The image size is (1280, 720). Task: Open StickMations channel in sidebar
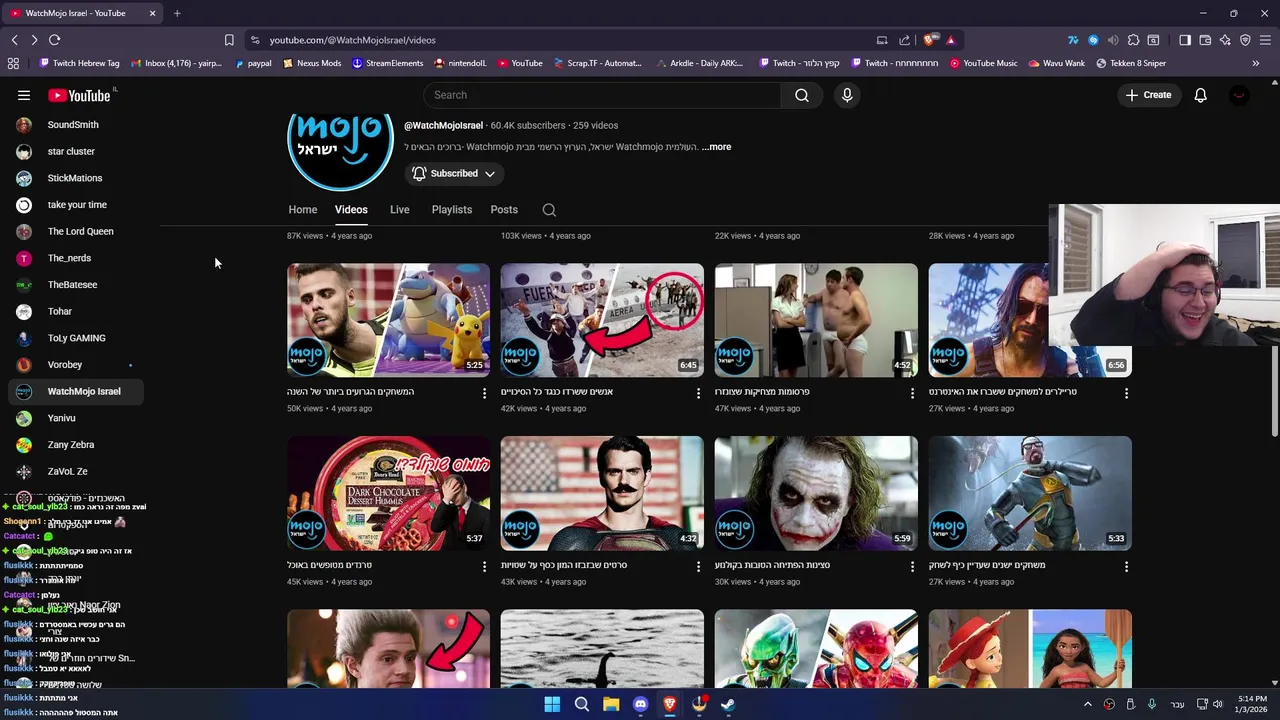coord(76,178)
